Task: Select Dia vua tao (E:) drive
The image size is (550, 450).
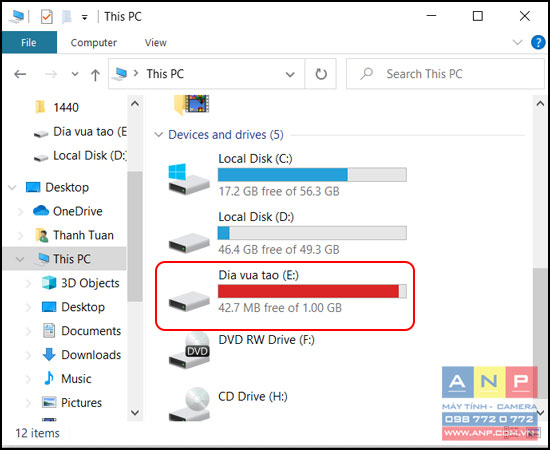Action: (x=285, y=296)
